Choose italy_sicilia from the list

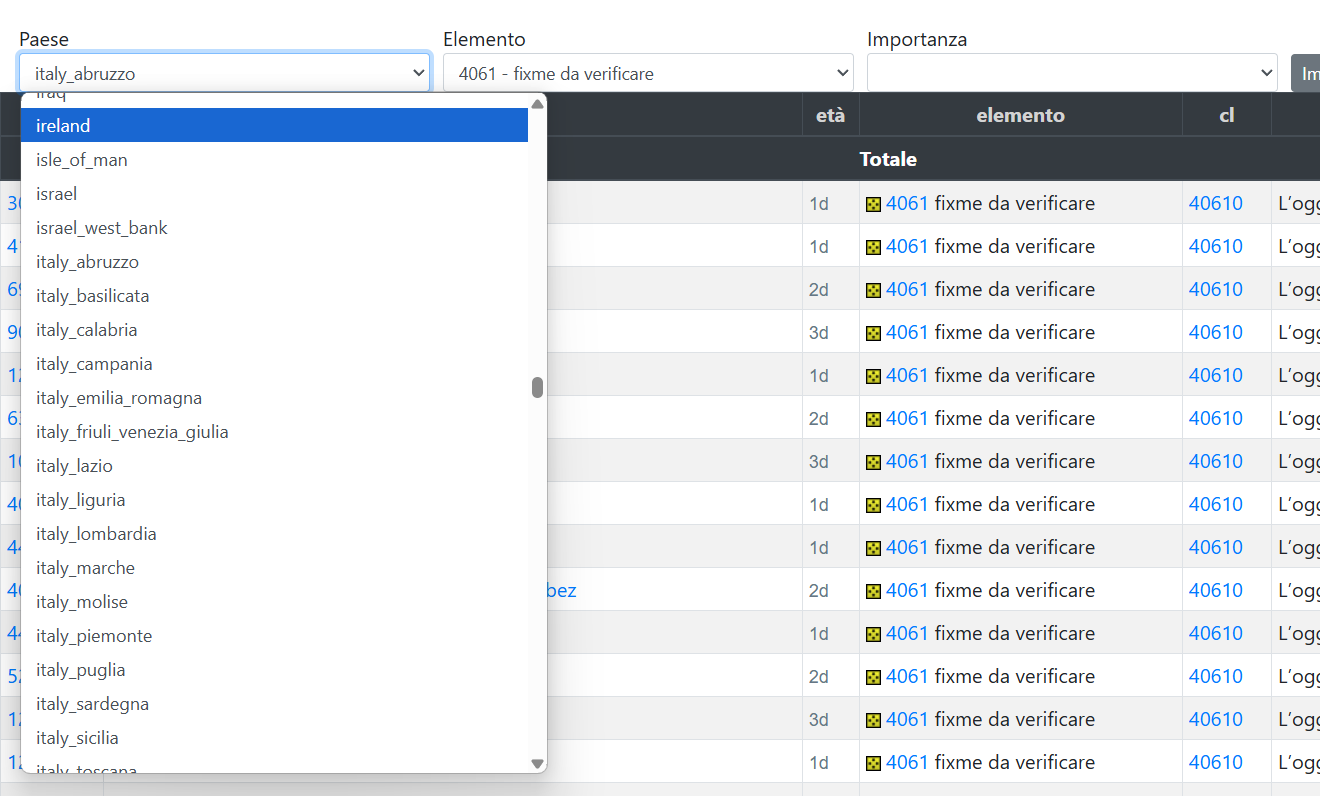tap(274, 738)
